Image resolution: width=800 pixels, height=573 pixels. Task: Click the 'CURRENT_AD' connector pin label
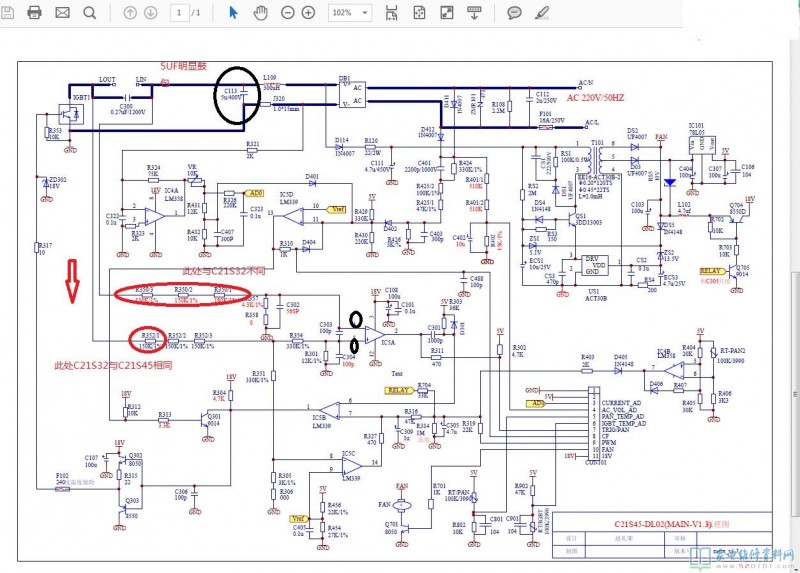[621, 403]
